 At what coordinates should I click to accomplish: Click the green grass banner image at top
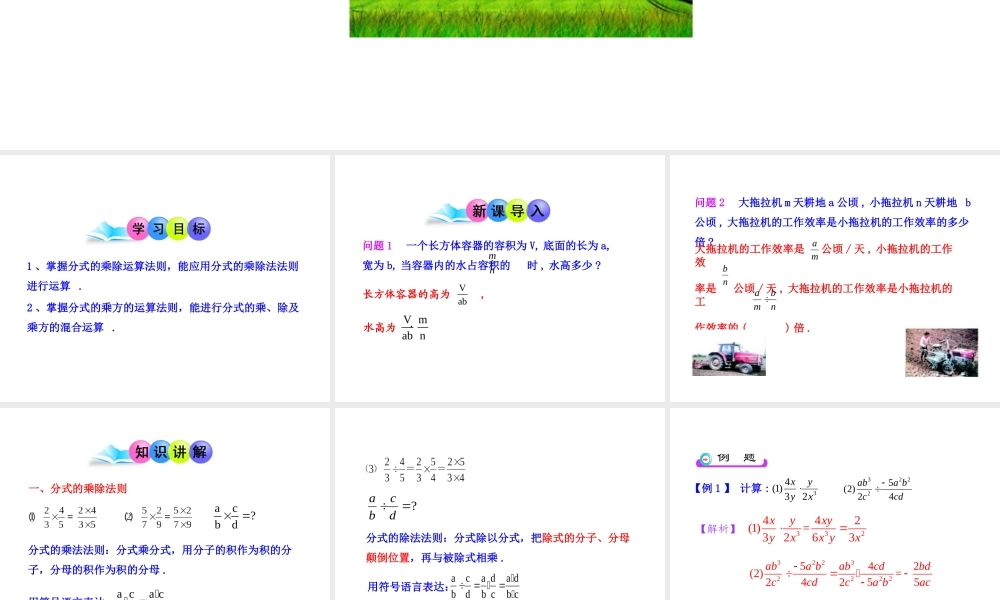520,17
